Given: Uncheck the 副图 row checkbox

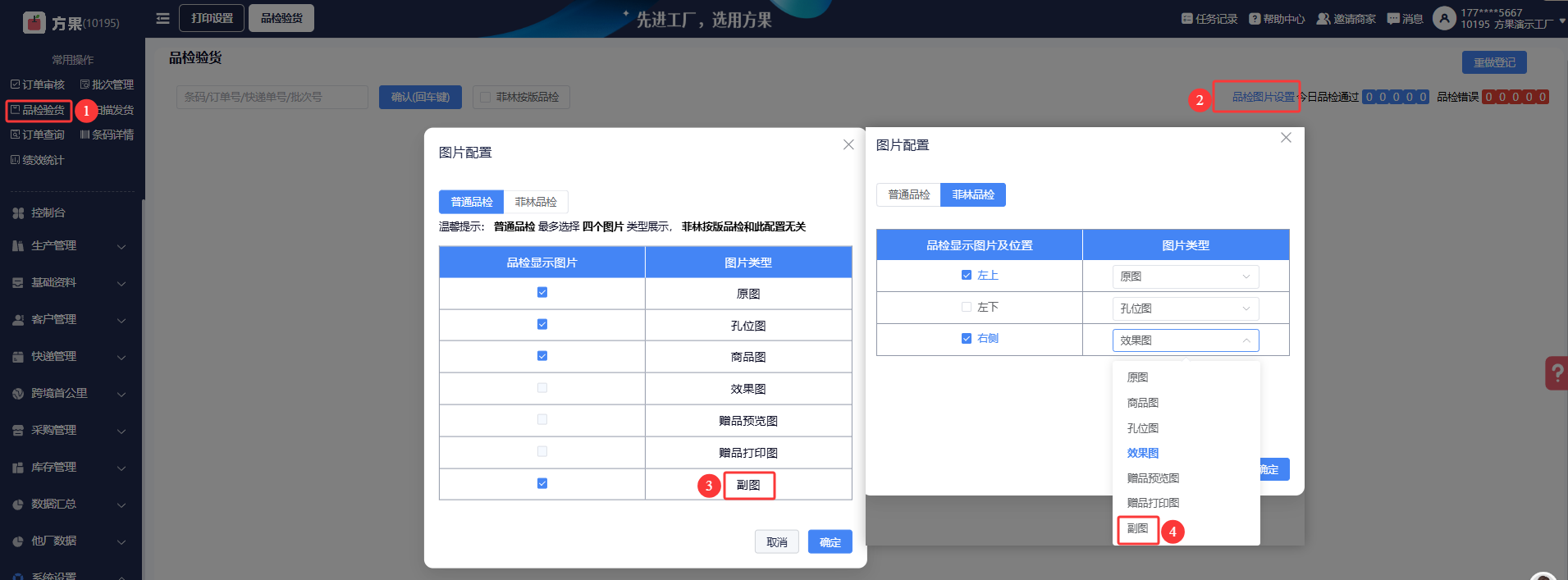Looking at the screenshot, I should 542,484.
